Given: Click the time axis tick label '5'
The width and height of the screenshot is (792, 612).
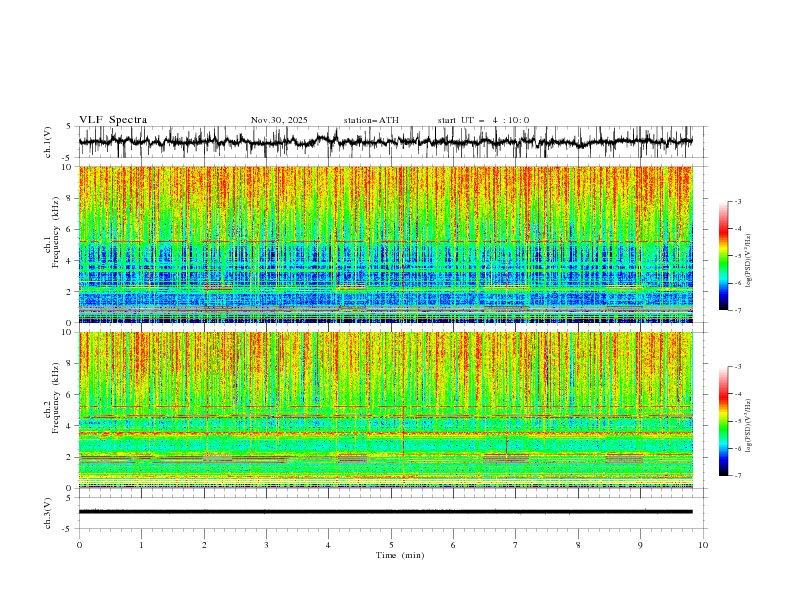Looking at the screenshot, I should [x=391, y=545].
